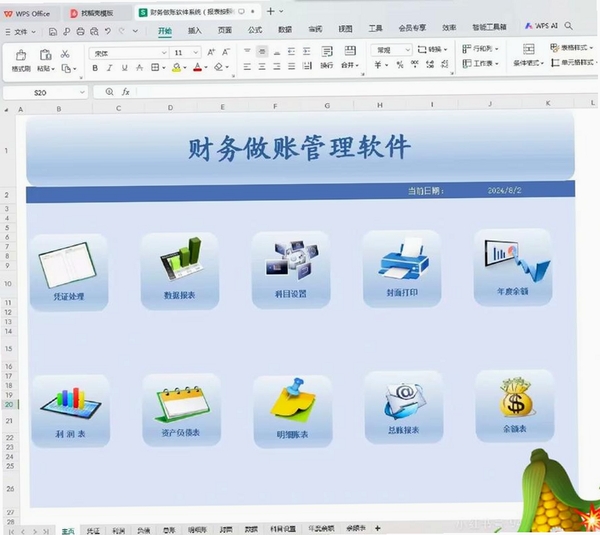Image resolution: width=600 pixels, height=535 pixels.
Task: Toggle top vertical alignment
Action: coord(247,51)
